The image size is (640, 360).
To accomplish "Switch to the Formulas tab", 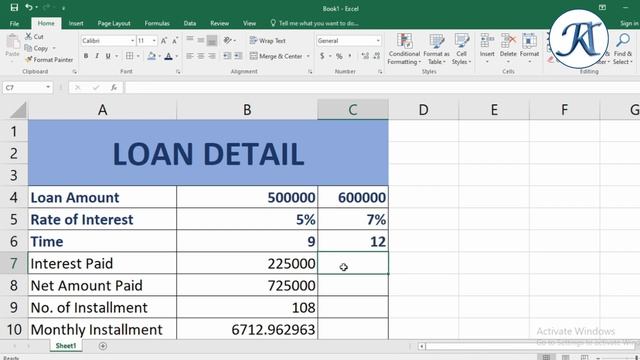I will 157,23.
